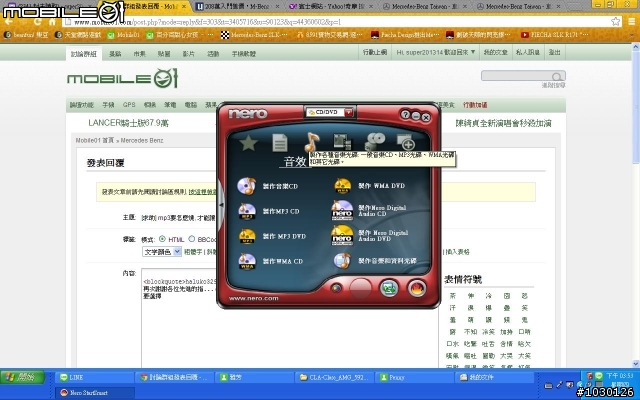Click the Nero Digital Audio CD icon
Viewport: 640px width, 400px height.
click(x=342, y=211)
